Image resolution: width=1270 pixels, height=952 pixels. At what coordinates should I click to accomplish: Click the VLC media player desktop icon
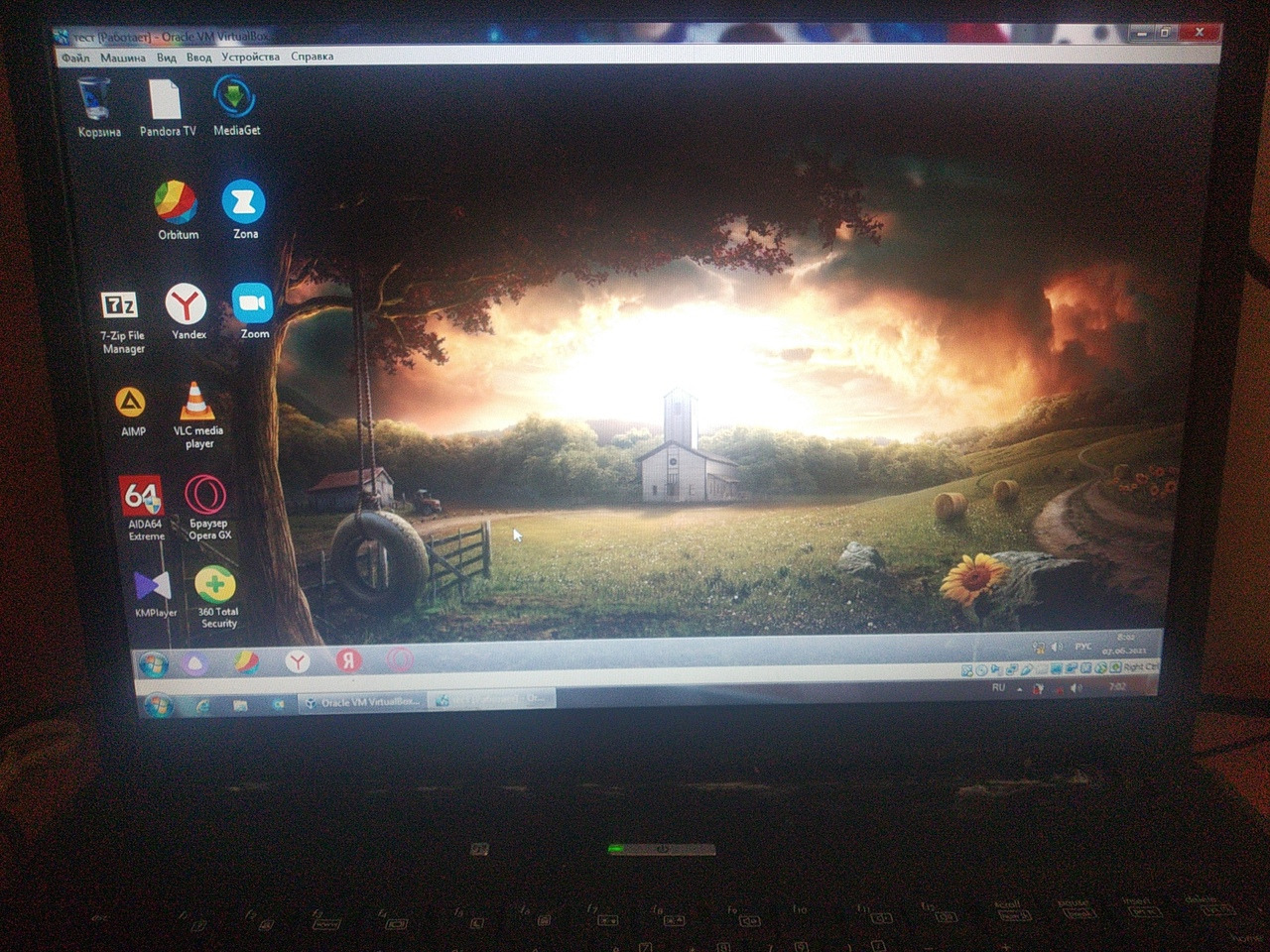[198, 416]
